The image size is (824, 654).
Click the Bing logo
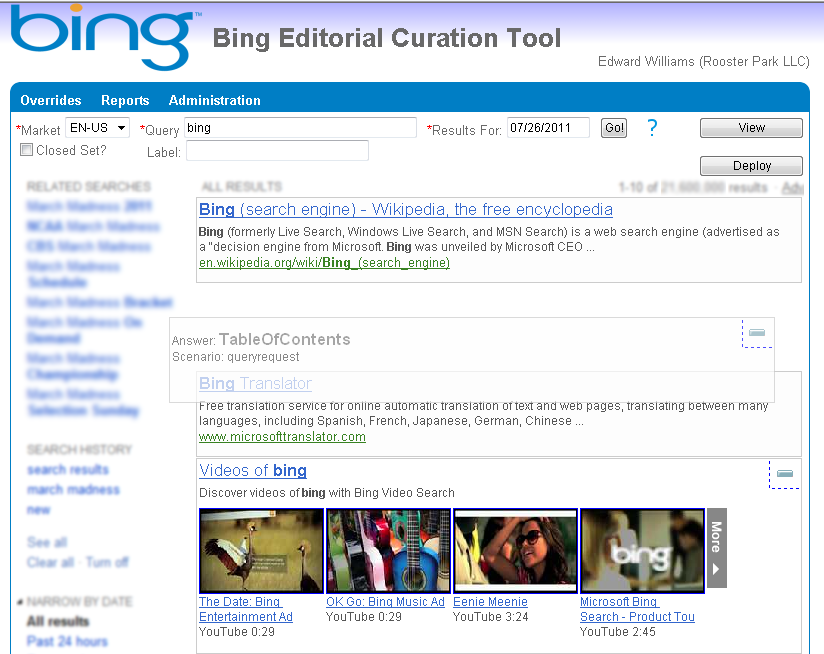click(105, 37)
